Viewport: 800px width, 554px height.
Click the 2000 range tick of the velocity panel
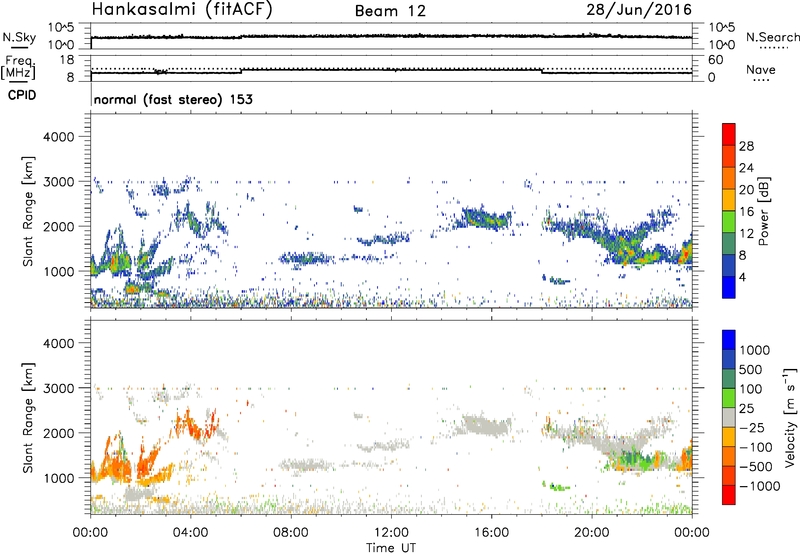pos(58,433)
